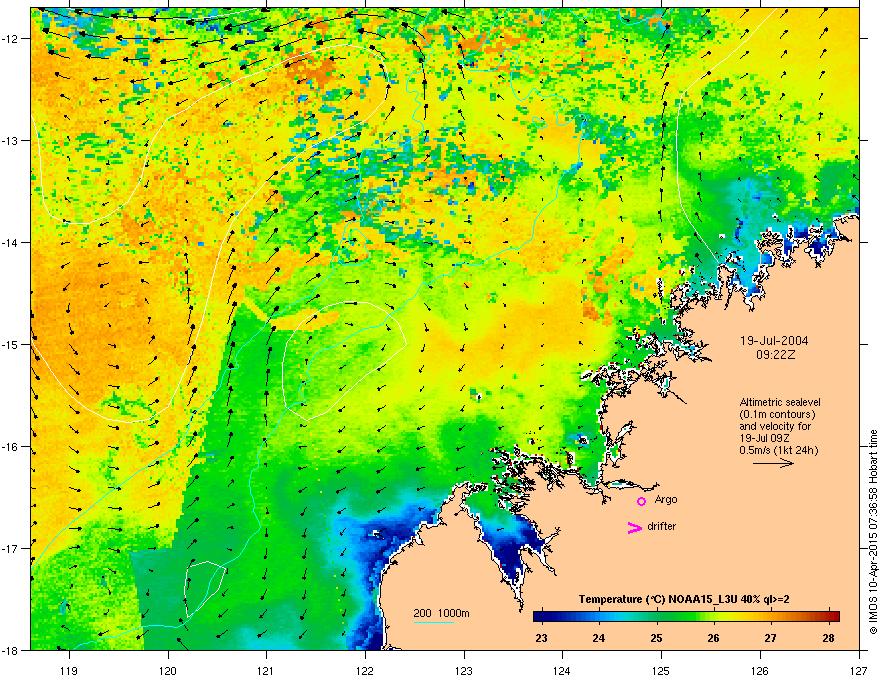Click the longitude axis label '126'
The height and width of the screenshot is (680, 880).
tap(760, 670)
